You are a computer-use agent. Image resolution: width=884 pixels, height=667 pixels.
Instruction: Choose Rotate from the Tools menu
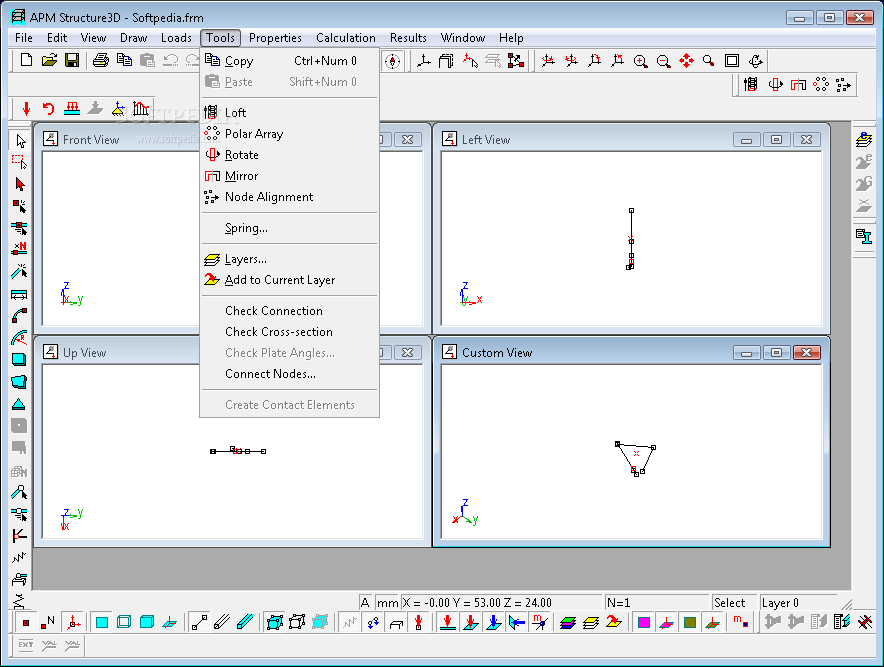click(x=289, y=154)
